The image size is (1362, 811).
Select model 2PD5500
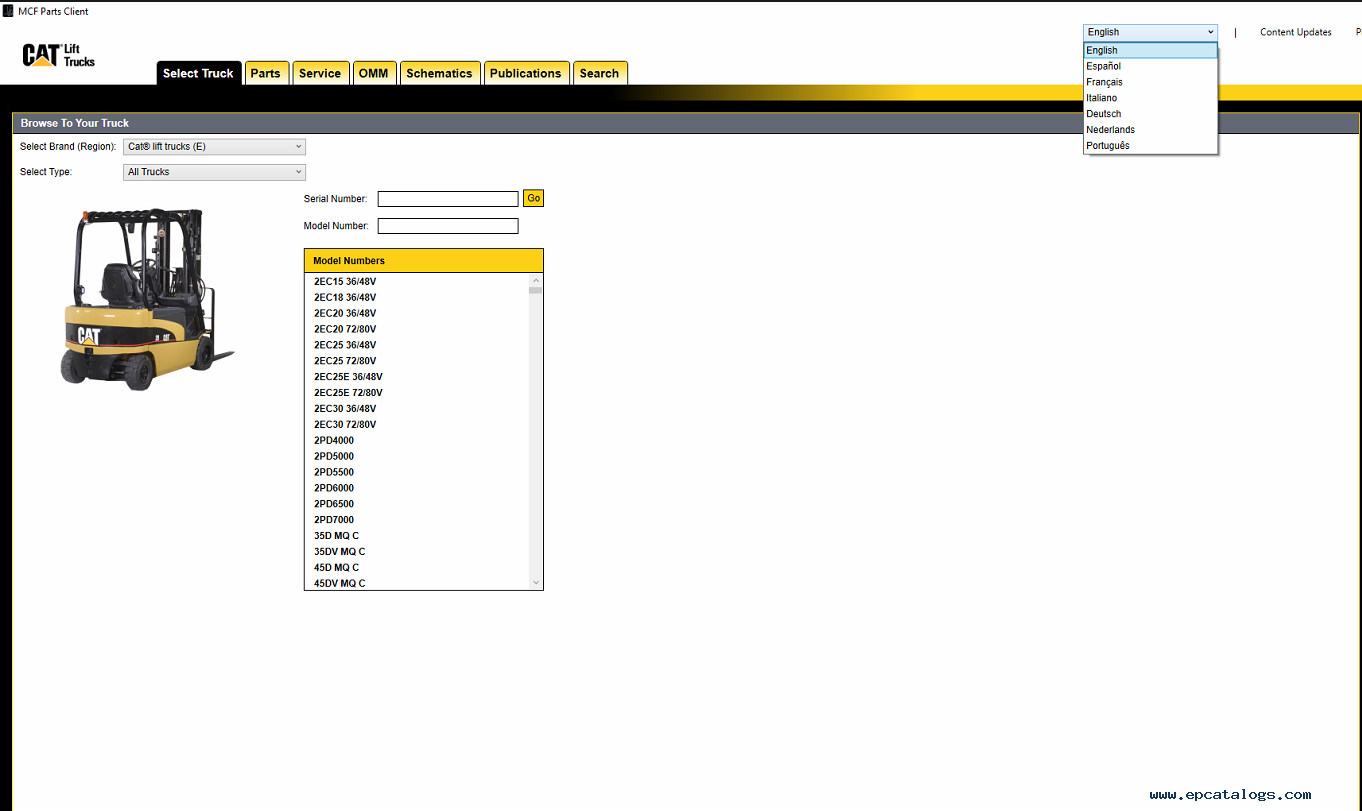(334, 473)
